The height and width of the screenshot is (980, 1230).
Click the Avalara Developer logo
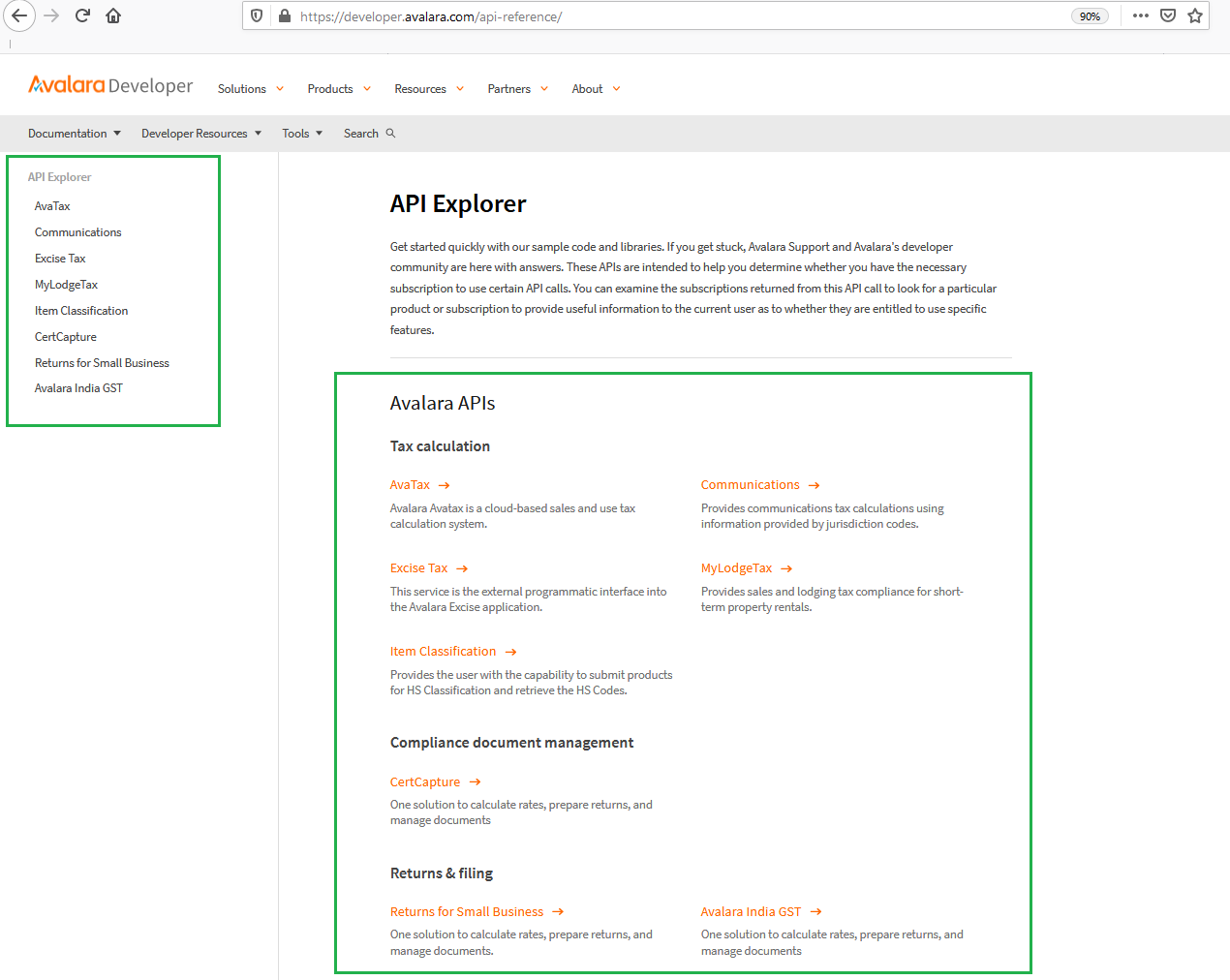tap(110, 86)
